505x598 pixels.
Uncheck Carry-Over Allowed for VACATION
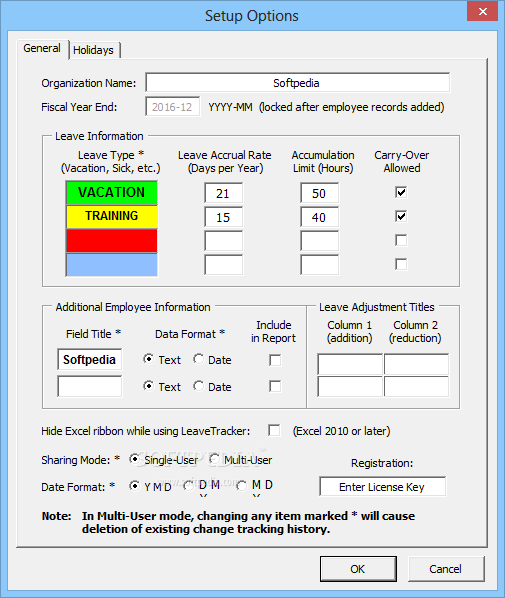click(401, 192)
